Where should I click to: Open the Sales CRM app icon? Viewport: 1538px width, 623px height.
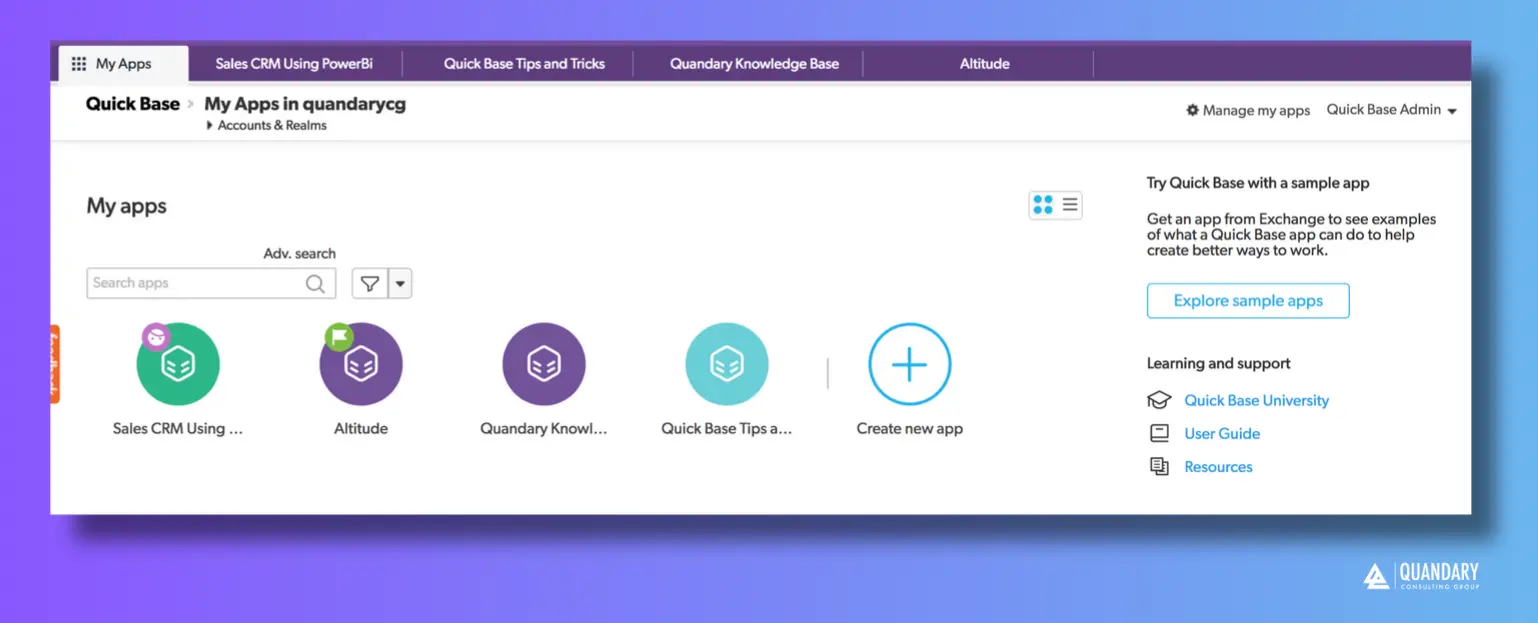point(177,363)
